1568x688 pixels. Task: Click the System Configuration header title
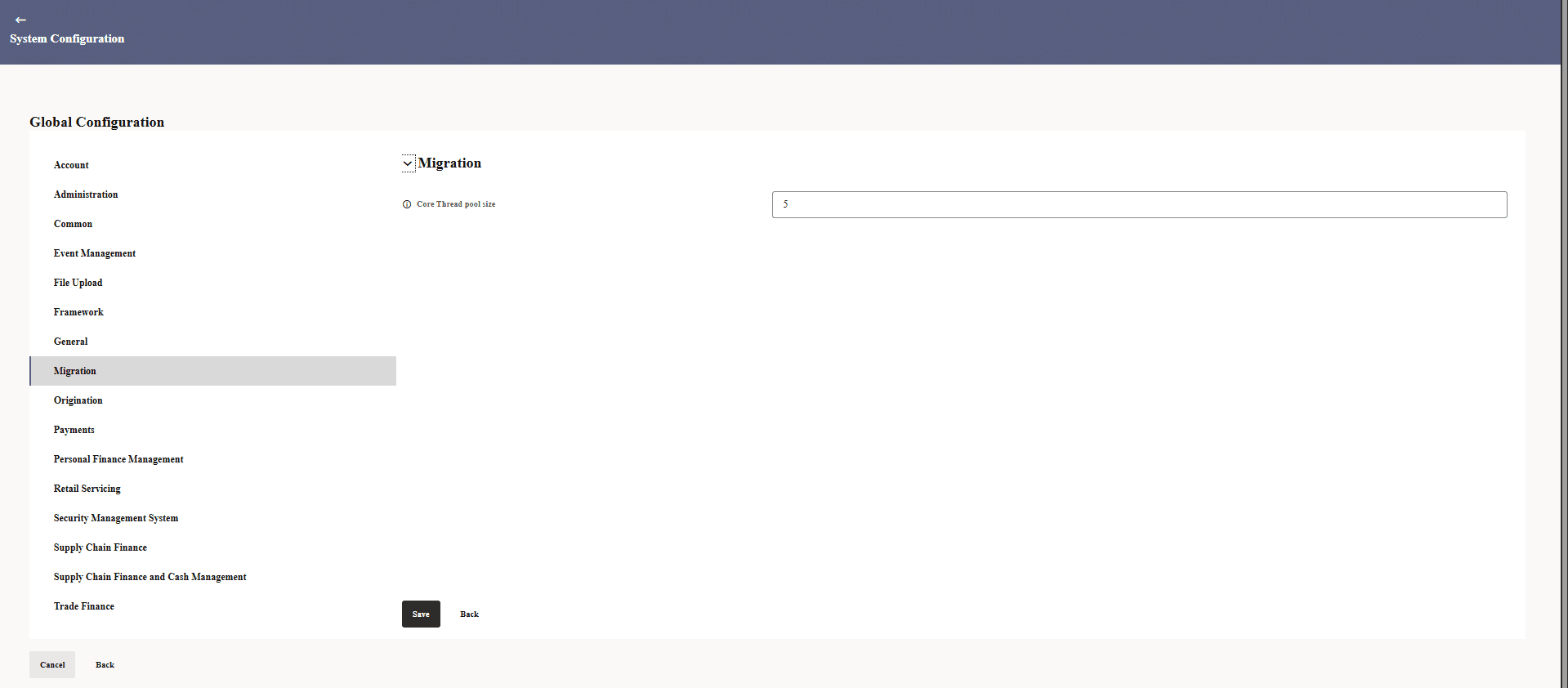coord(67,38)
